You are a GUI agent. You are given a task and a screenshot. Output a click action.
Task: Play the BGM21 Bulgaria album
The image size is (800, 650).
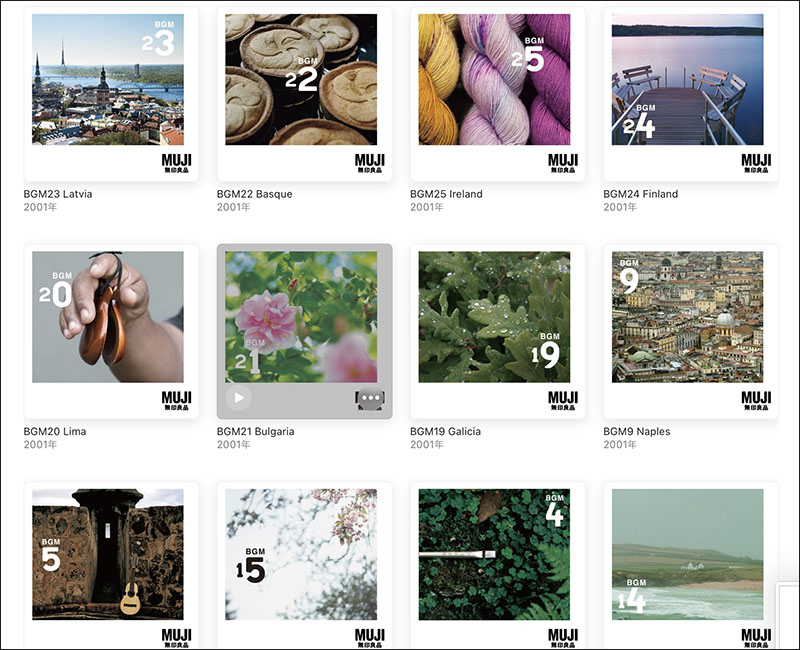(238, 397)
